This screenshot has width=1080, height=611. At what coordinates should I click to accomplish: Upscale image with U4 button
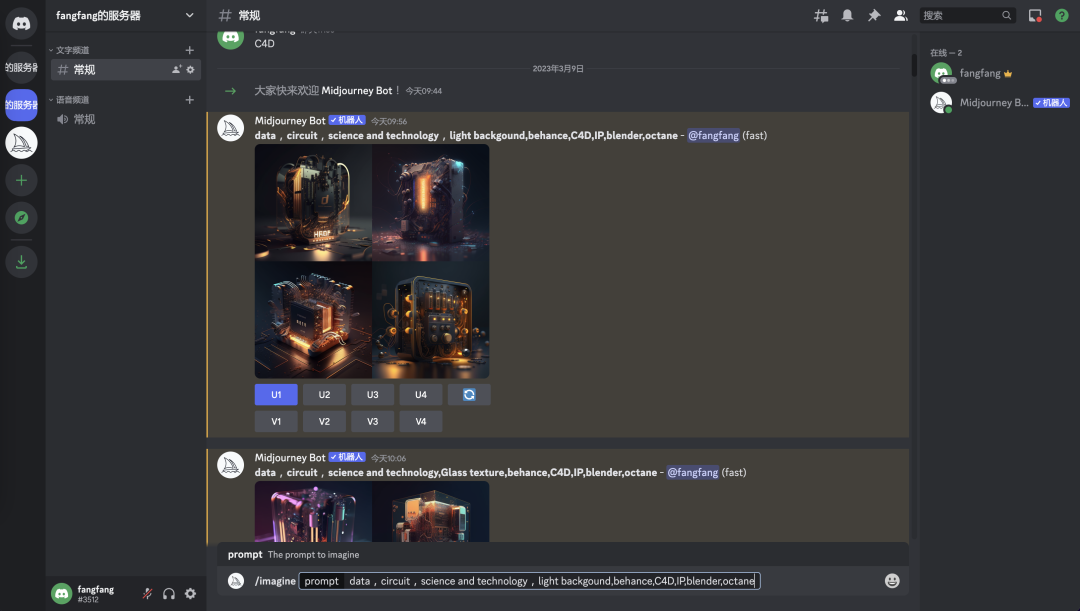421,395
